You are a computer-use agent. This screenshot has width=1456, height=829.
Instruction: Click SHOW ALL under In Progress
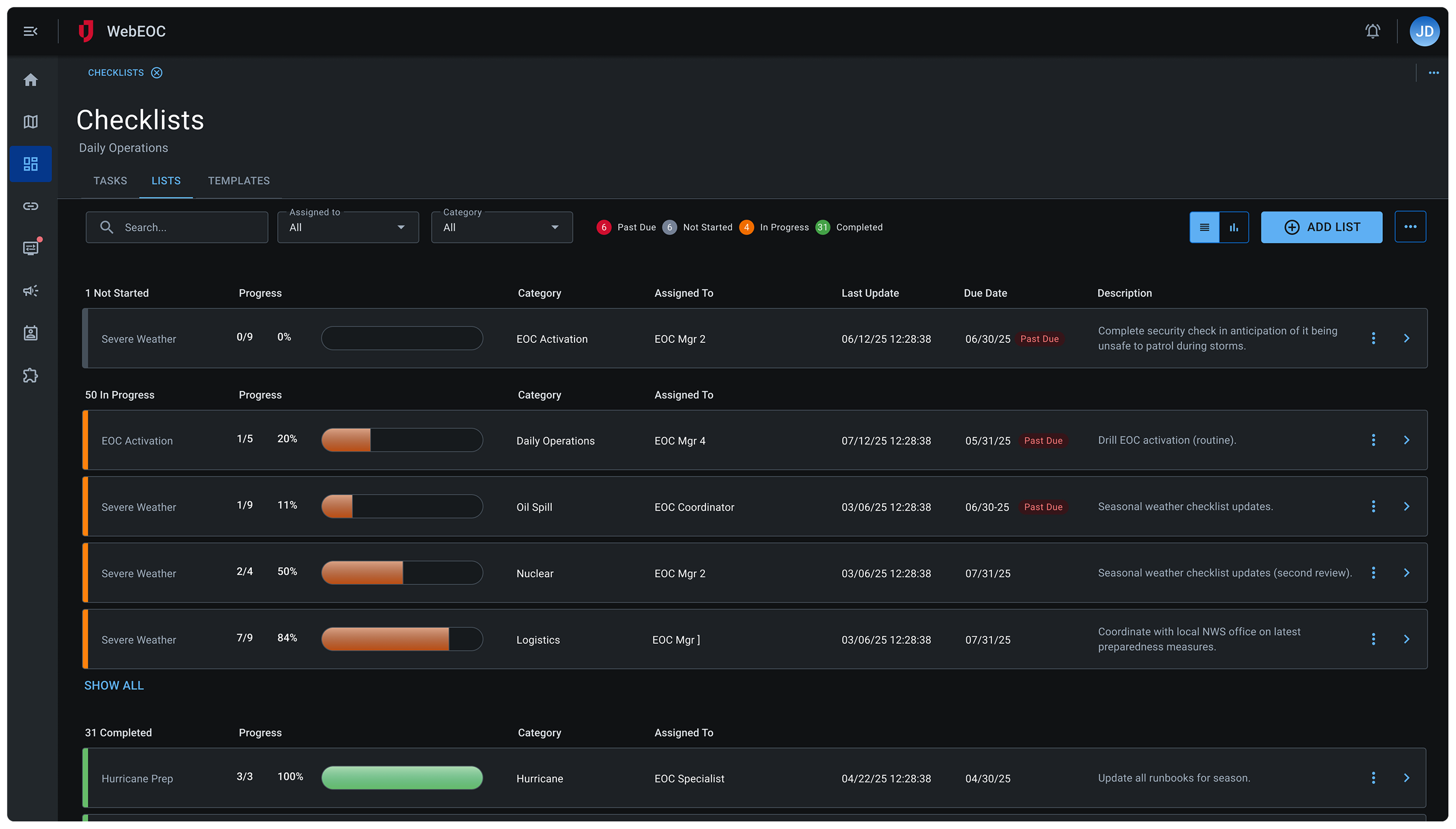pyautogui.click(x=114, y=685)
